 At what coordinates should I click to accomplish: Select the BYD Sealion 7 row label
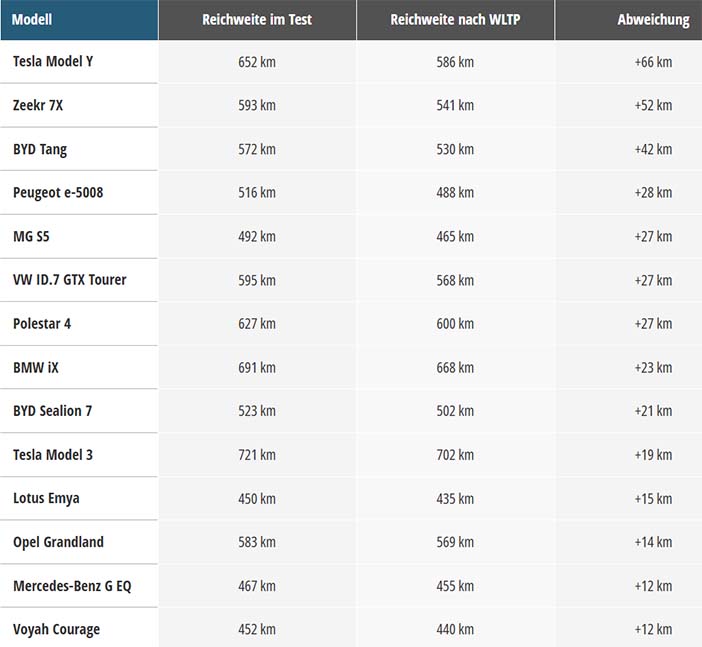(52, 411)
